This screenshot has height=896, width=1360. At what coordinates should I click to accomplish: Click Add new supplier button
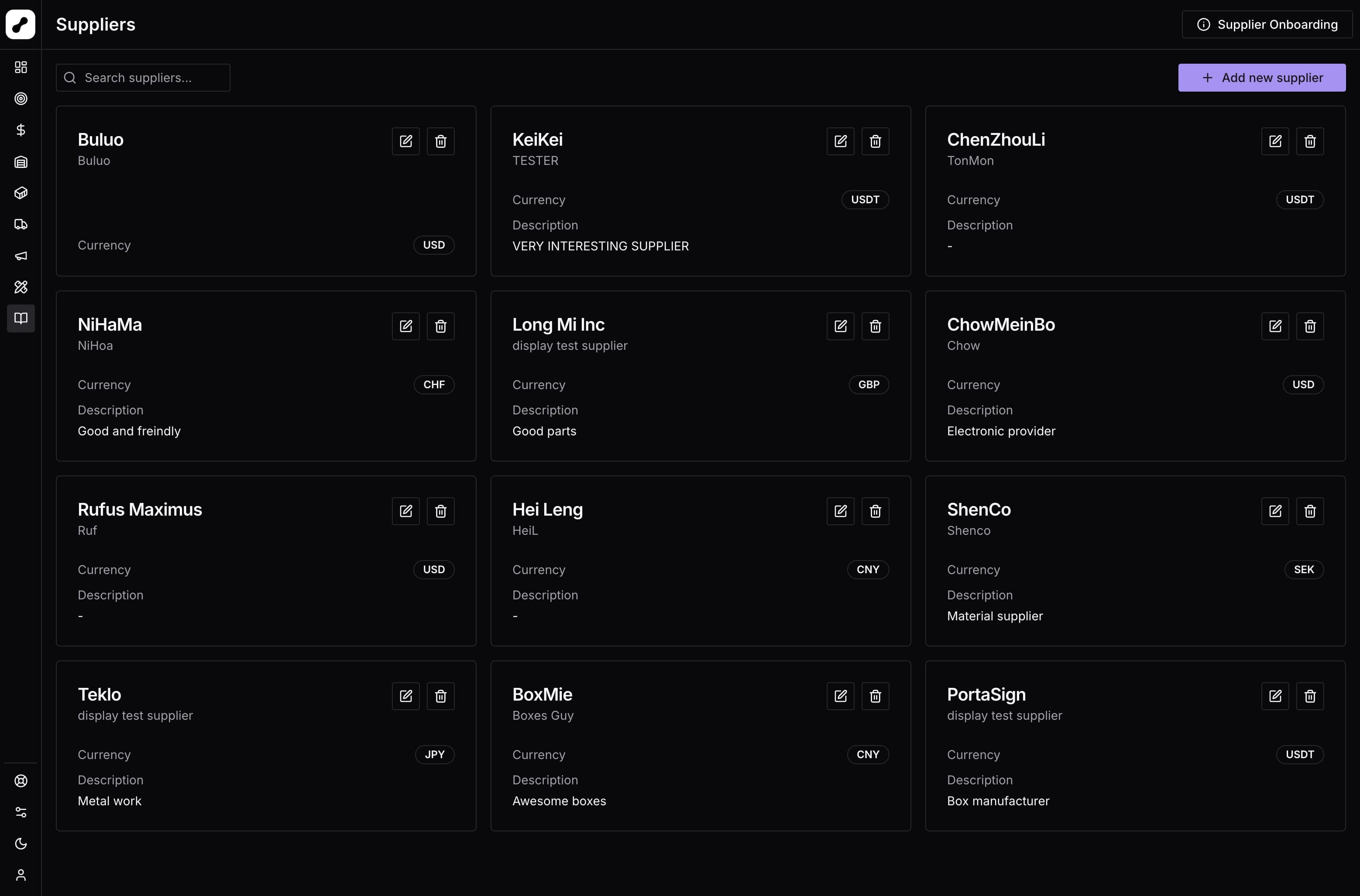point(1262,78)
